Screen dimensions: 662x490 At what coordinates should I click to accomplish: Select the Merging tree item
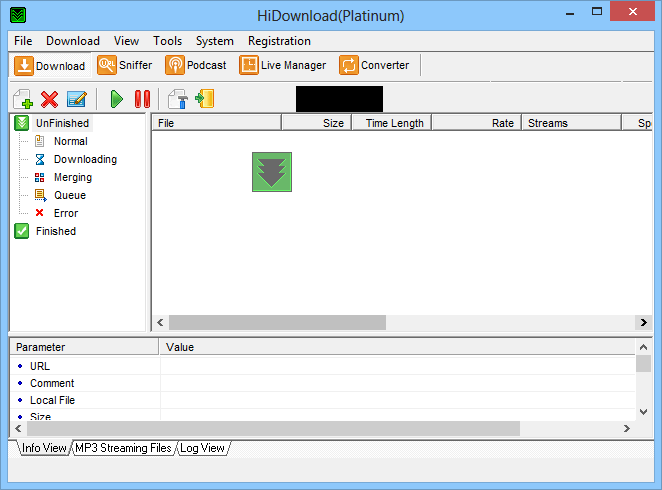click(x=73, y=178)
